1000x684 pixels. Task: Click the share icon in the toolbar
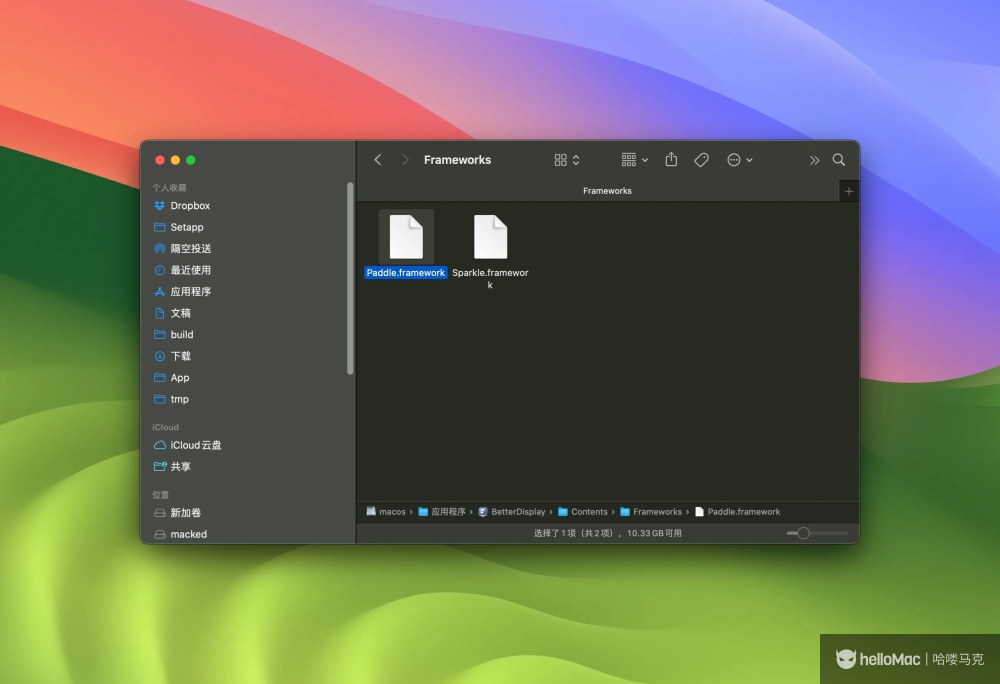[671, 160]
